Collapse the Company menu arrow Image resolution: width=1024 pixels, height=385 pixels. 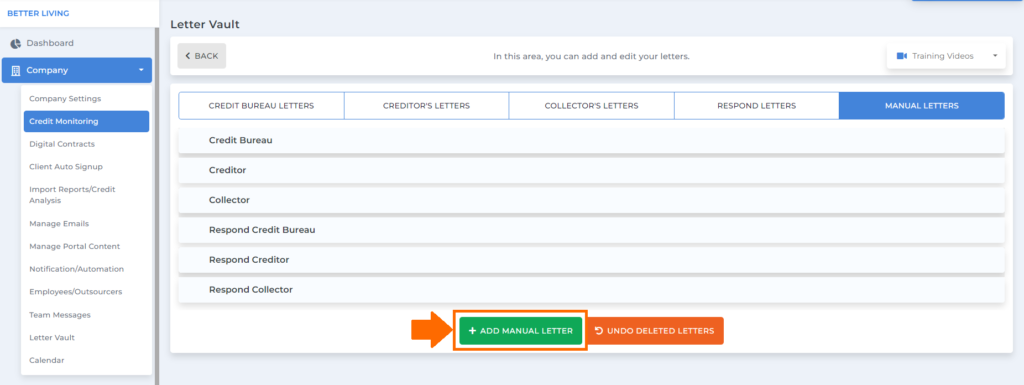(141, 70)
